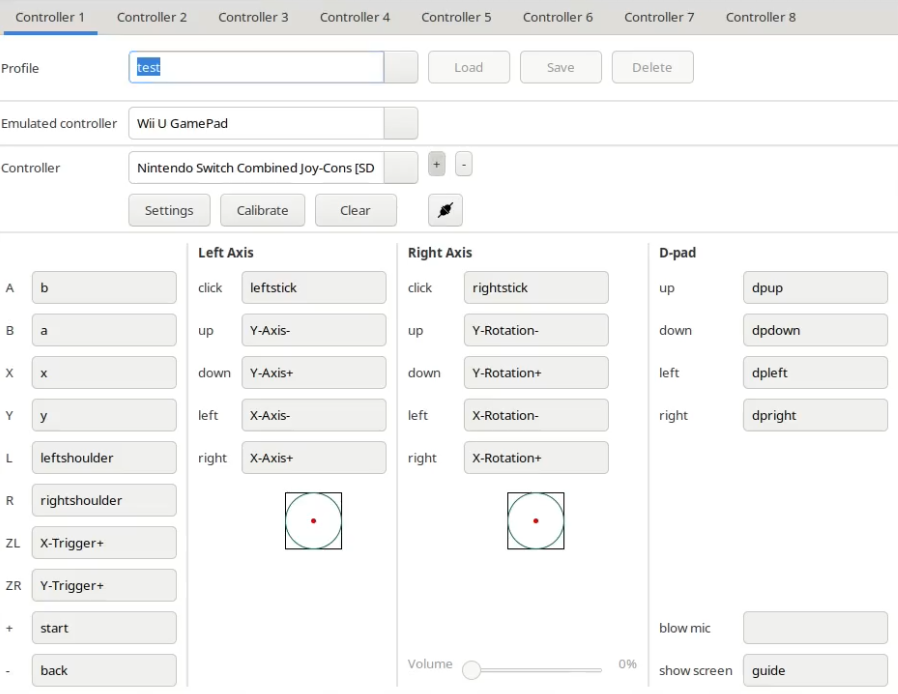The image size is (898, 694).
Task: Click the minus button to remove controller
Action: (463, 164)
